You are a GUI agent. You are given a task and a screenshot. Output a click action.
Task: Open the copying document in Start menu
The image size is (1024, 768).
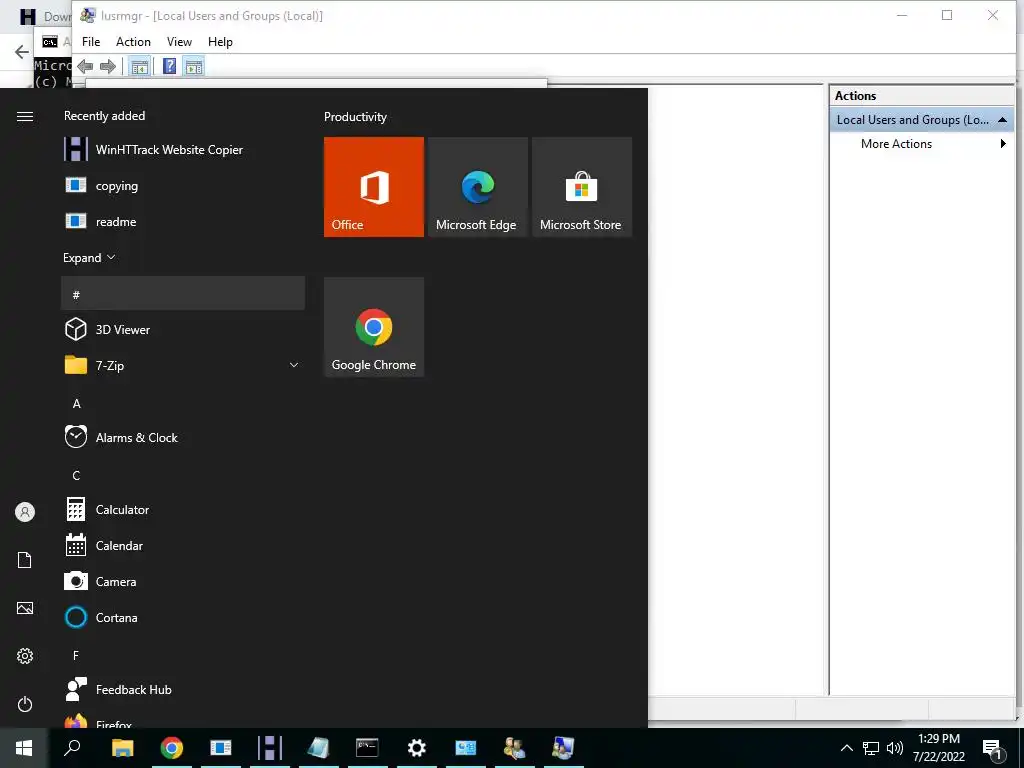(183, 185)
